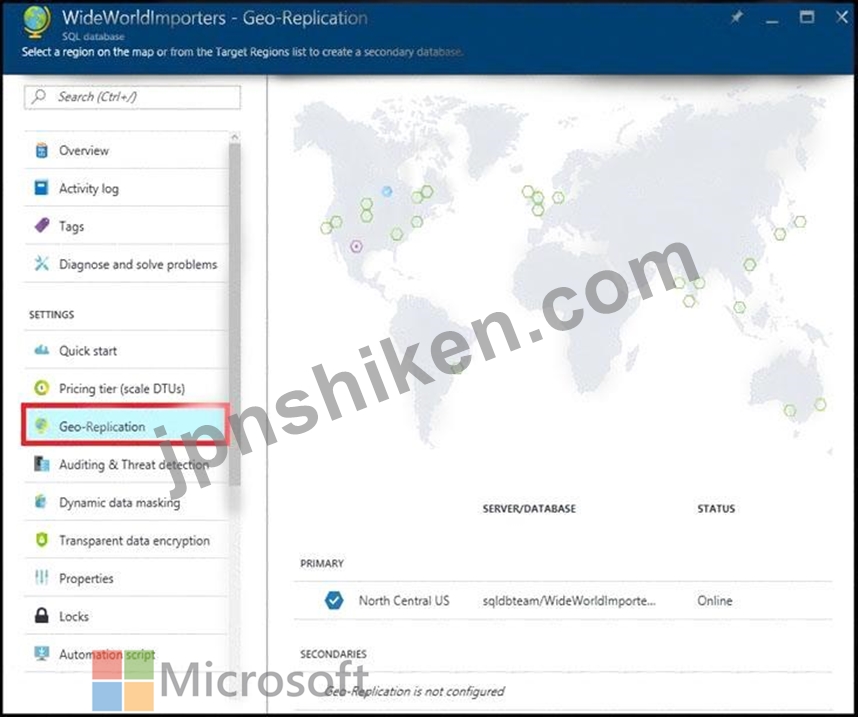Image resolution: width=858 pixels, height=717 pixels.
Task: Click the Quick start icon
Action: 42,350
